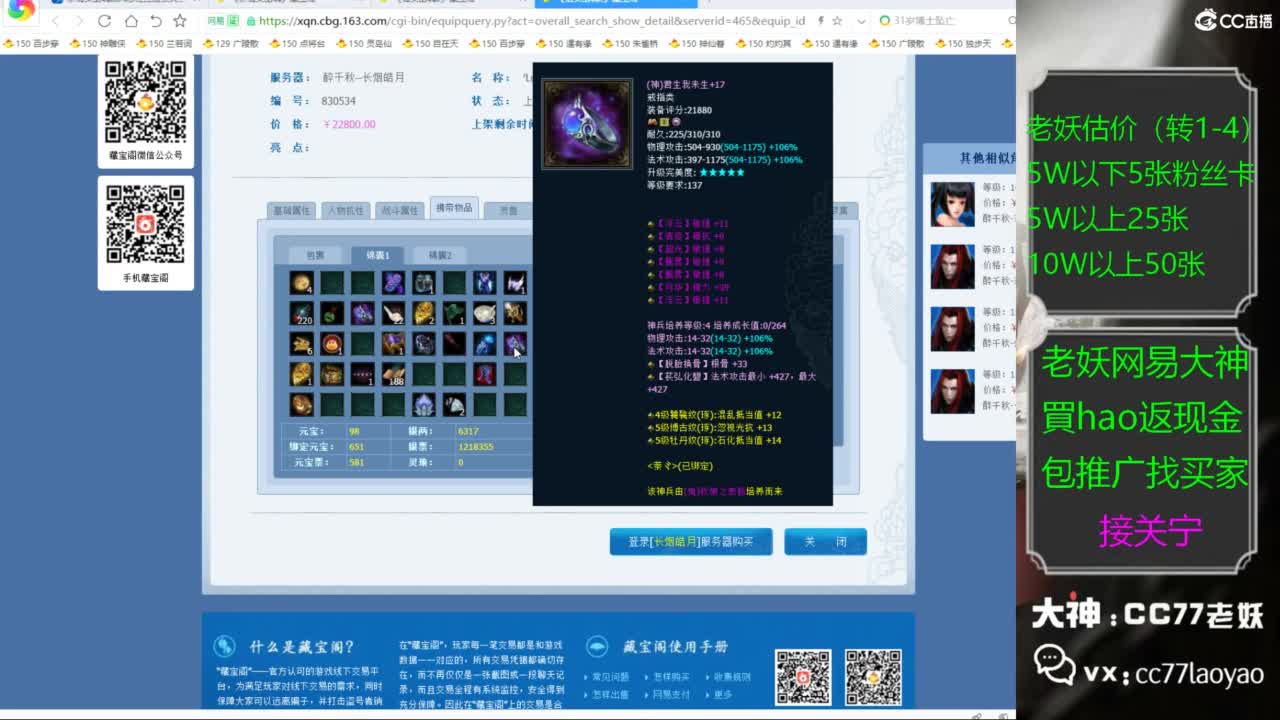Select the 锦囊1 bag tab

pyautogui.click(x=377, y=255)
